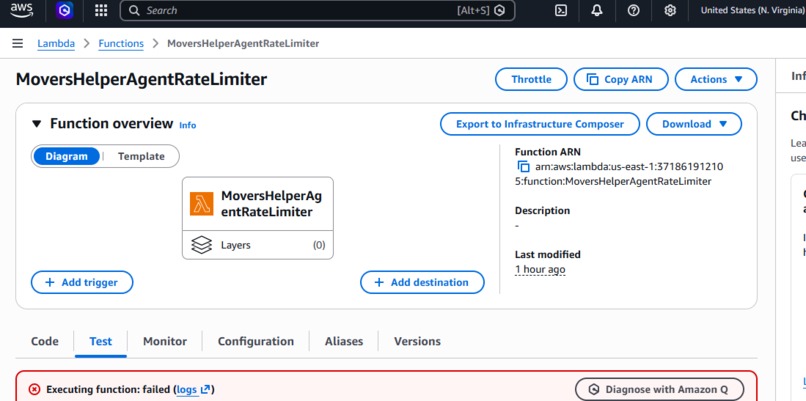Open the external logs link icon

click(x=205, y=390)
